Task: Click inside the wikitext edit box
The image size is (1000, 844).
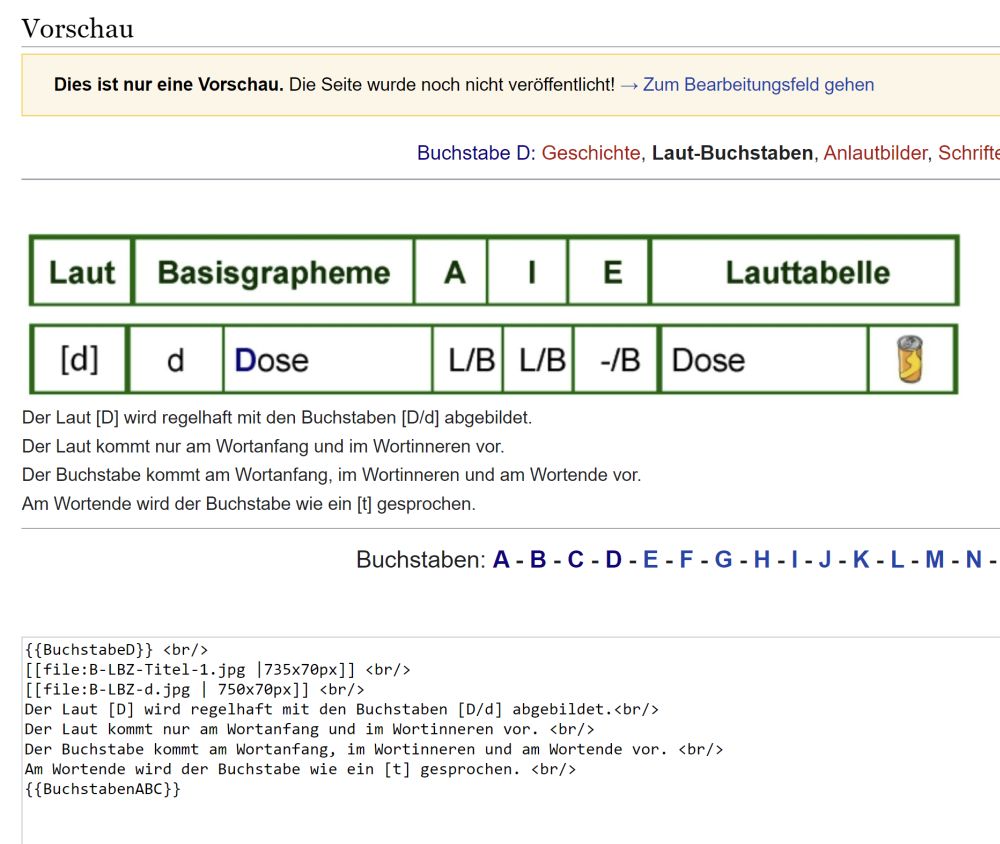Action: click(500, 815)
